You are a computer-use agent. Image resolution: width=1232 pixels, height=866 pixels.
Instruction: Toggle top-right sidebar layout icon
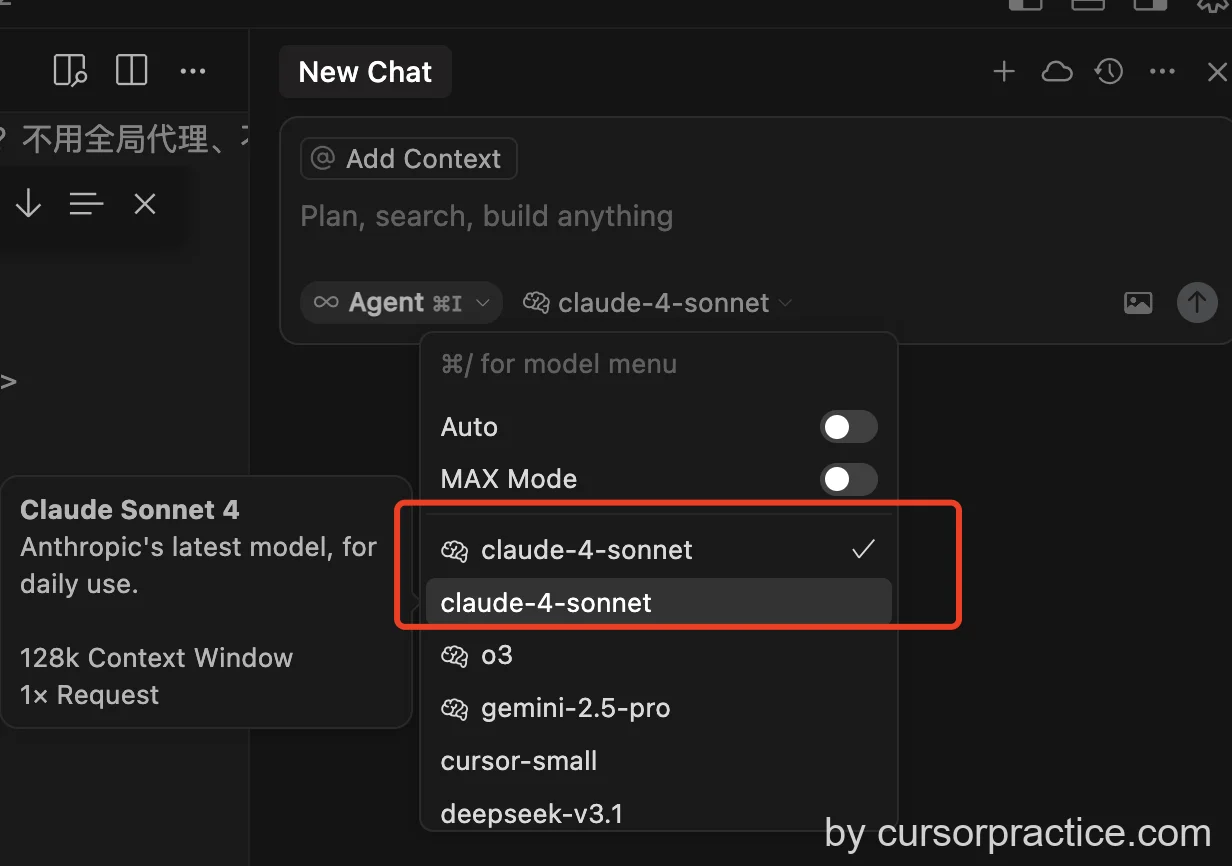coord(1151,3)
